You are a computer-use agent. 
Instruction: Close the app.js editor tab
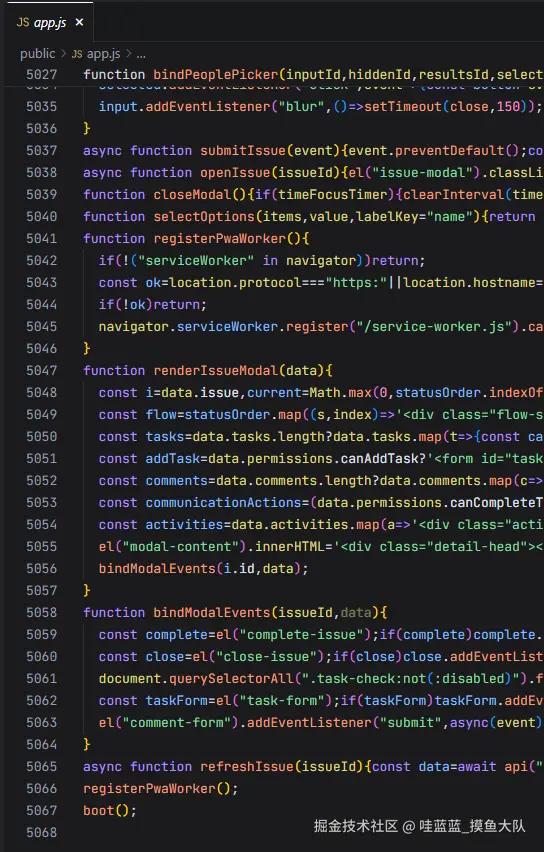pyautogui.click(x=79, y=22)
